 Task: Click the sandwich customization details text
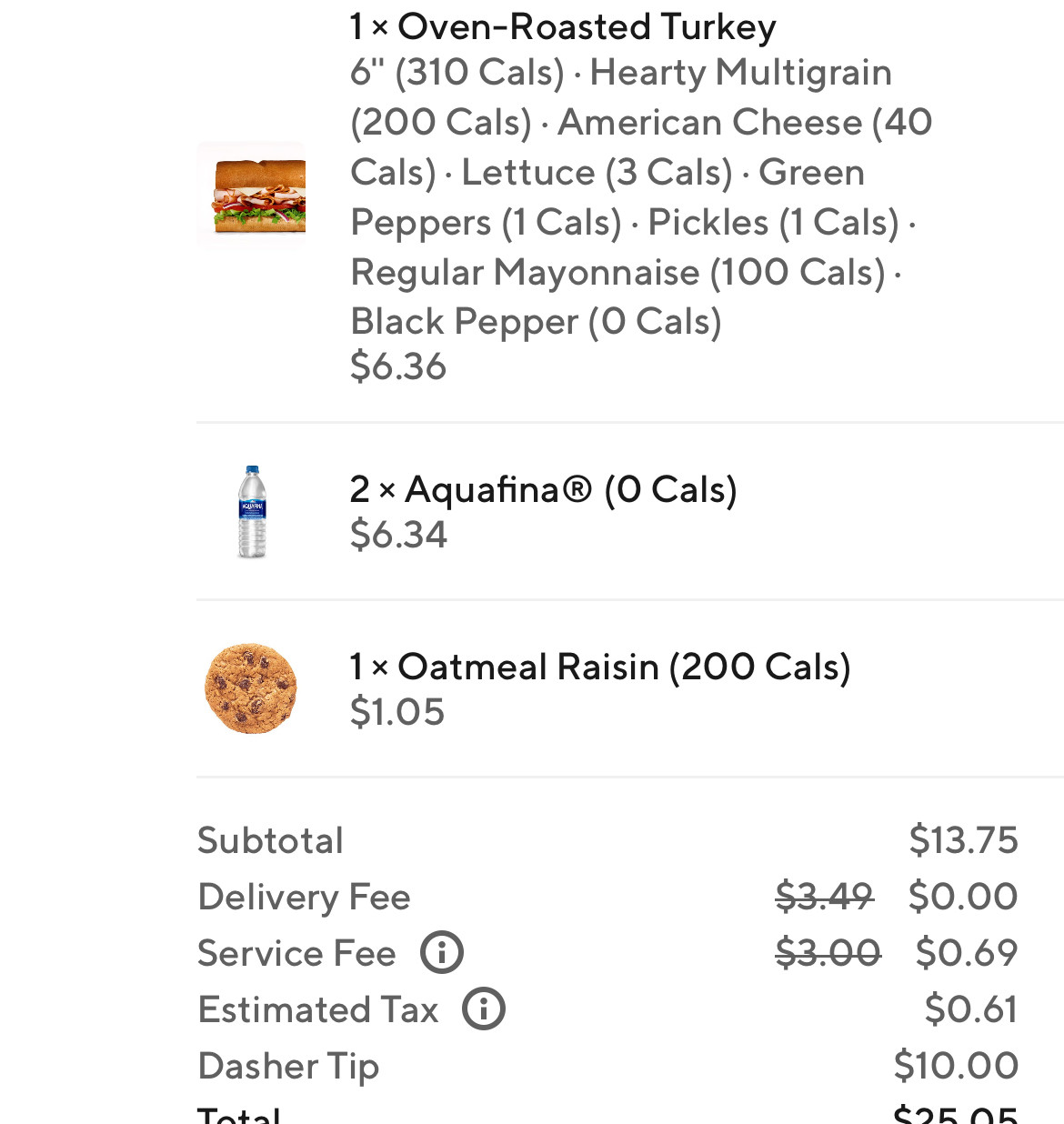[x=641, y=196]
